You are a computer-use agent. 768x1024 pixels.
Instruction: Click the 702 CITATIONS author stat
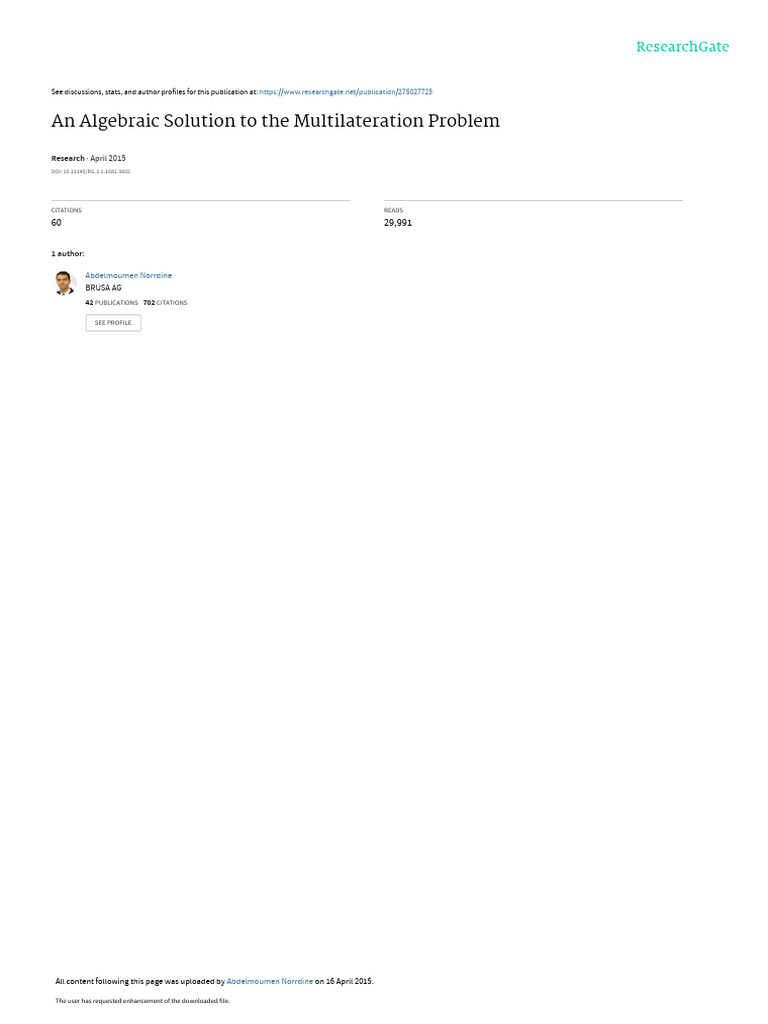click(x=165, y=303)
